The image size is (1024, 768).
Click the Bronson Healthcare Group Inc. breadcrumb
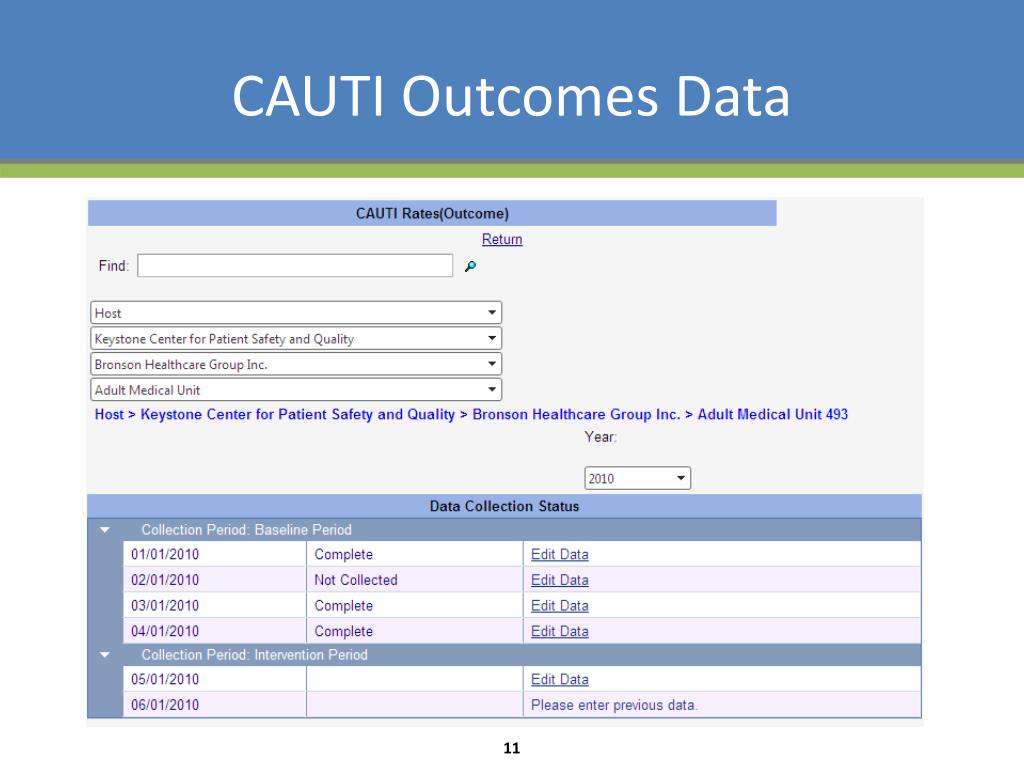pos(576,414)
